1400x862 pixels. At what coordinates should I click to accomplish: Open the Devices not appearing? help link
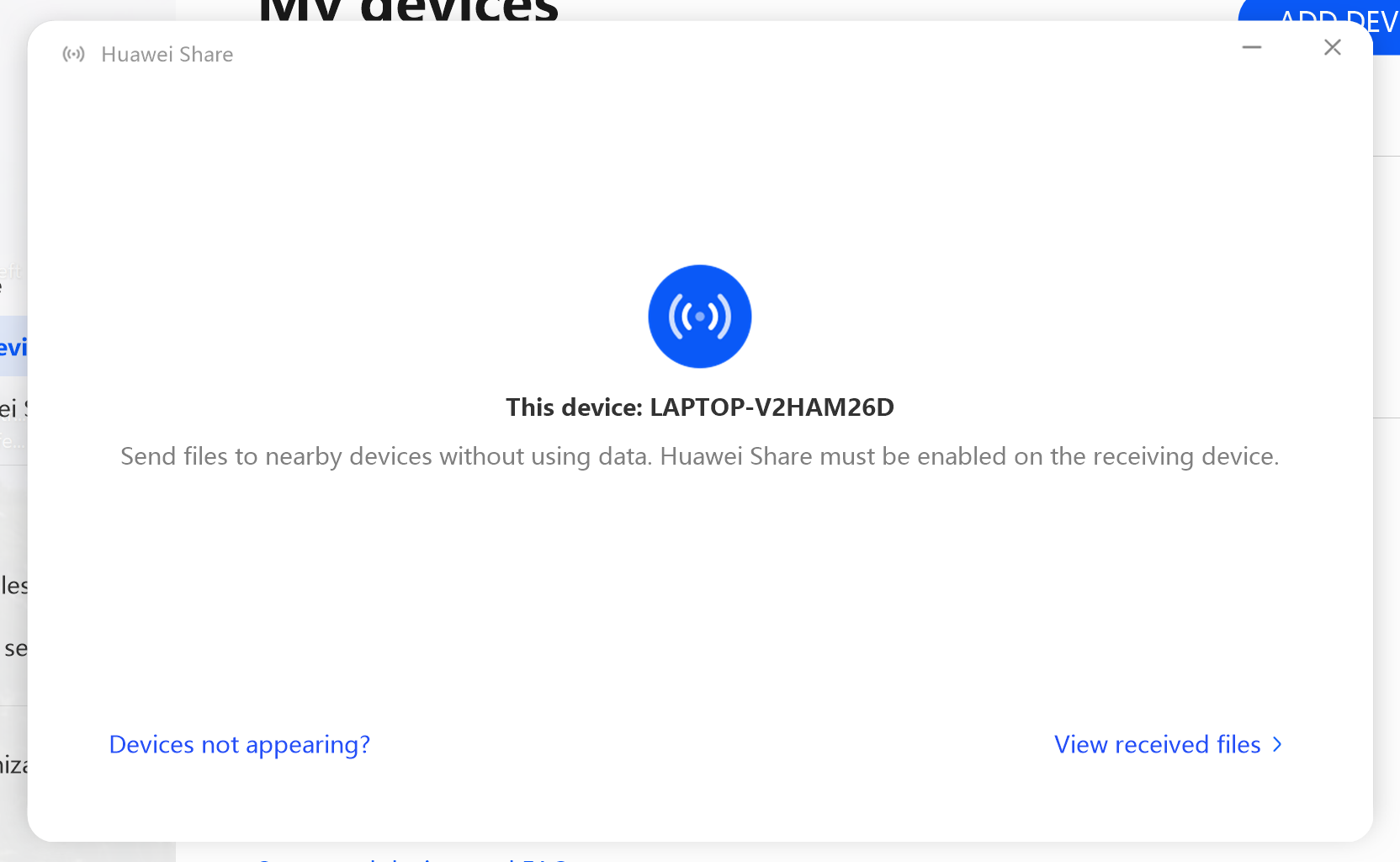coord(240,744)
